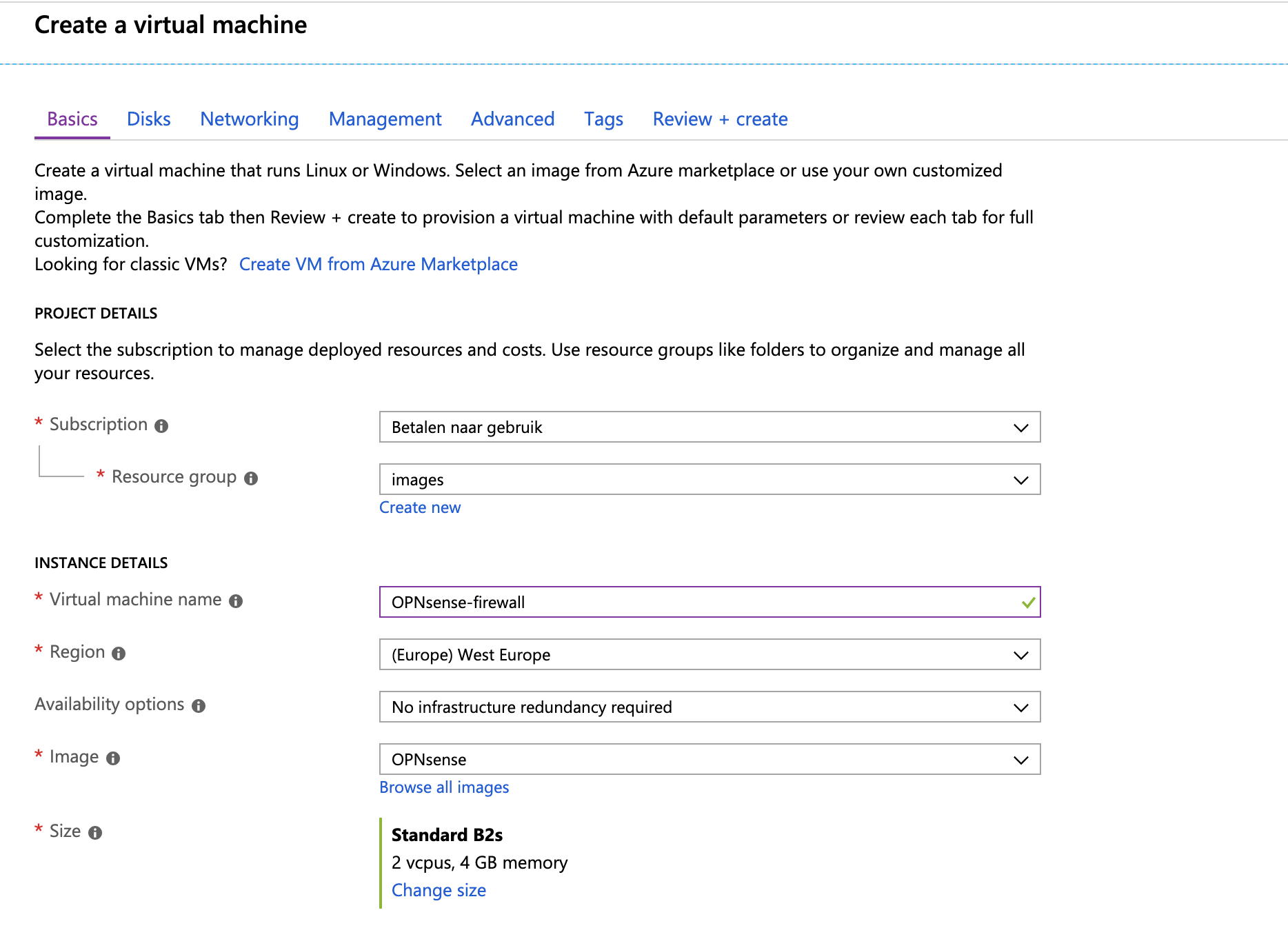Screen dimensions: 1288x939
Task: Open the Networking tab
Action: click(249, 119)
